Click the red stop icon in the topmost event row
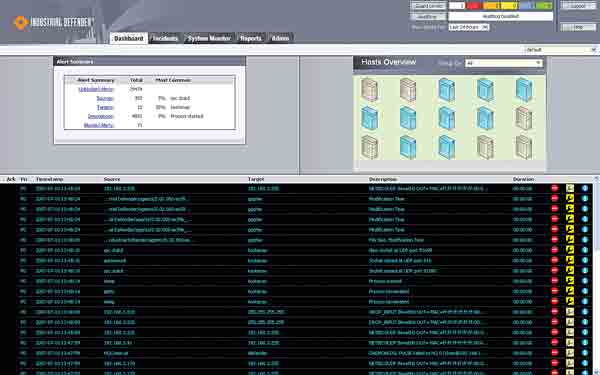This screenshot has width=600, height=375. (x=554, y=188)
